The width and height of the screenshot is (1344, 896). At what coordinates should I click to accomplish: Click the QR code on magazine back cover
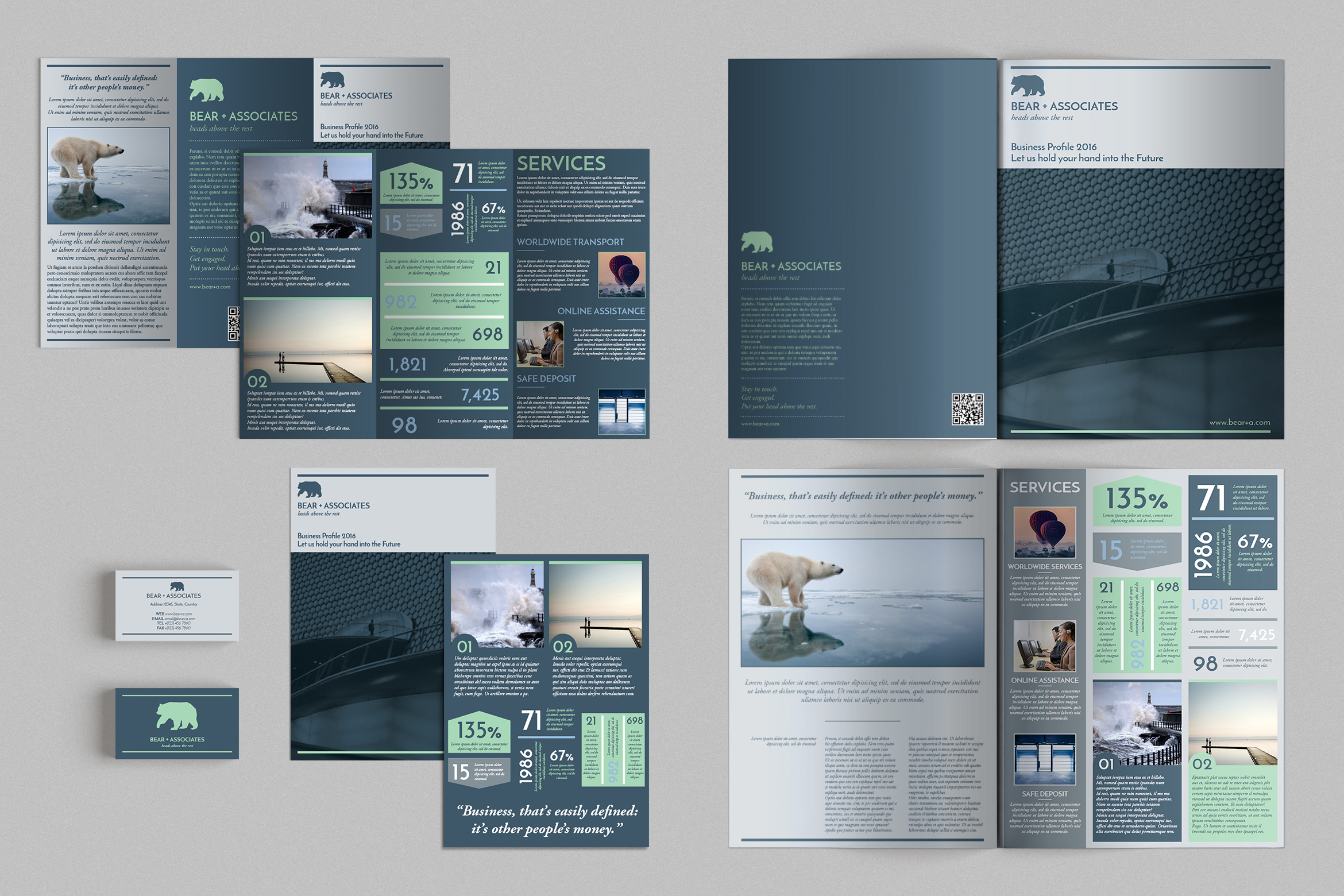(x=967, y=409)
